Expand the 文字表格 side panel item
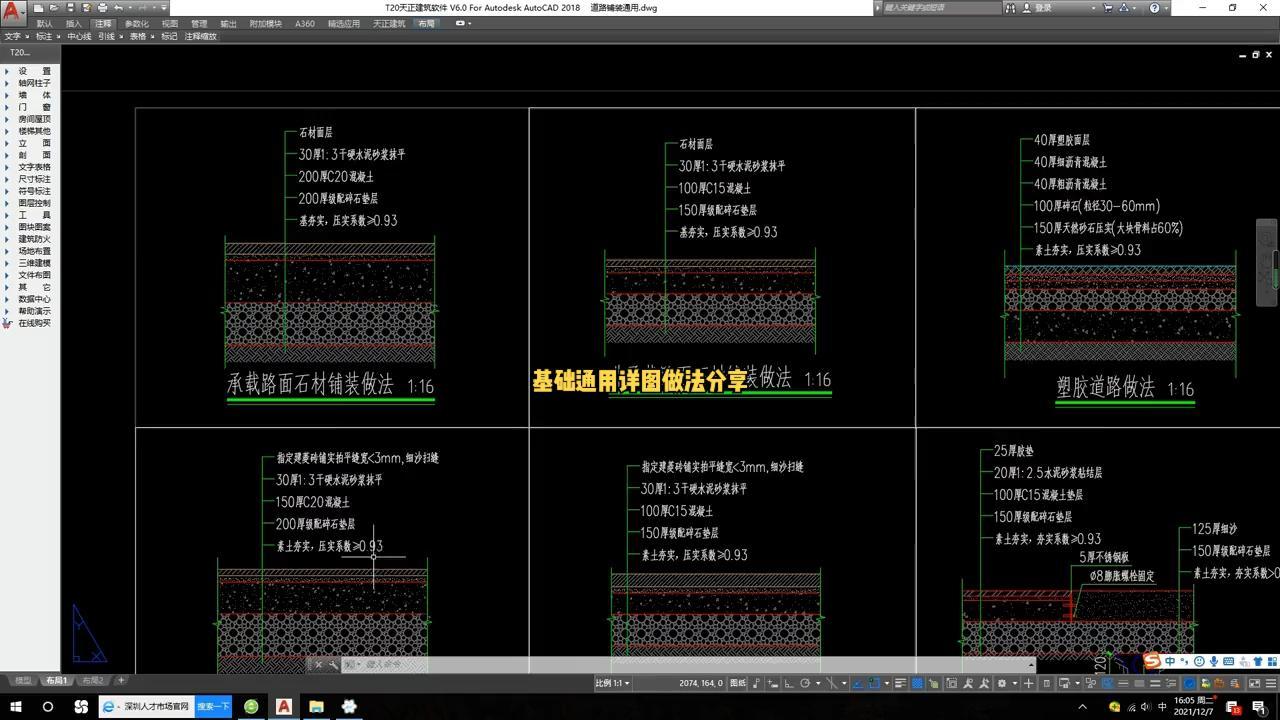 tap(34, 167)
